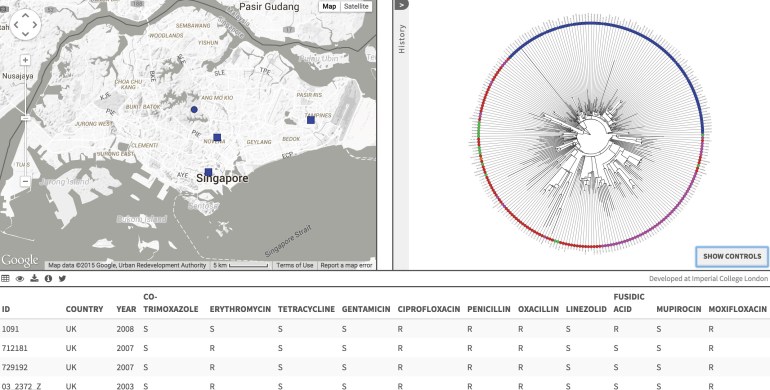770x390 pixels.
Task: Select table row with ID 1091
Action: pyautogui.click(x=385, y=329)
